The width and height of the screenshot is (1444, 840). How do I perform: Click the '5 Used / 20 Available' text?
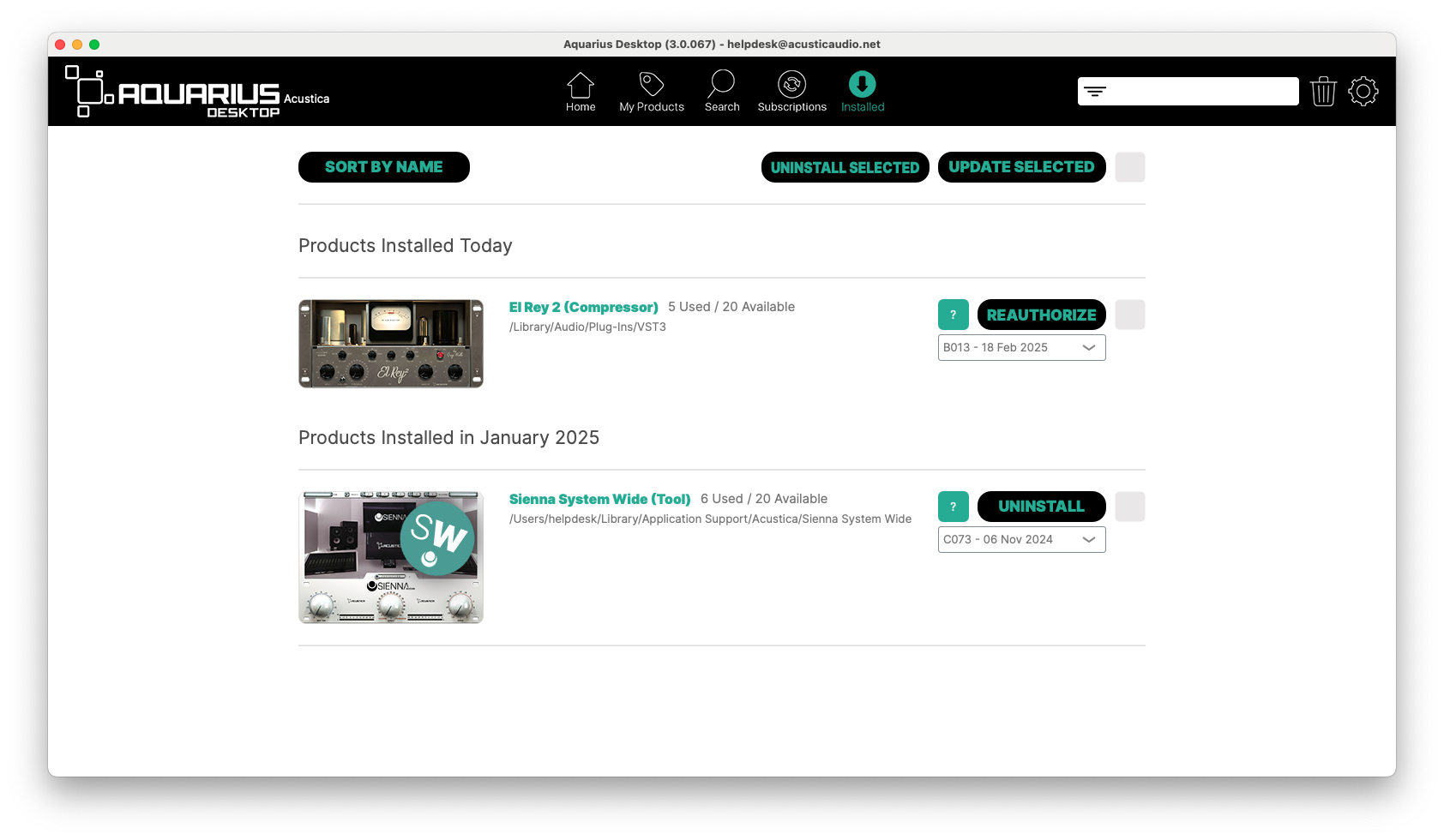point(731,307)
